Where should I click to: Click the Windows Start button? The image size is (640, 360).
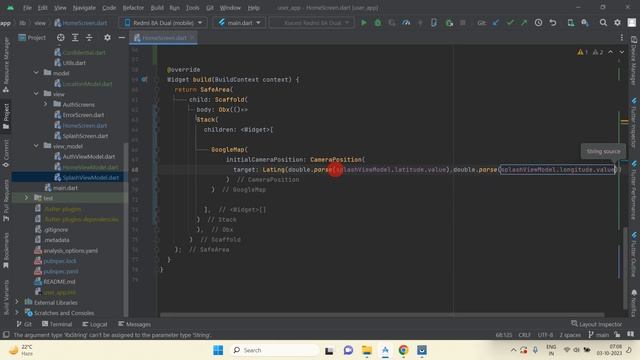click(x=218, y=350)
